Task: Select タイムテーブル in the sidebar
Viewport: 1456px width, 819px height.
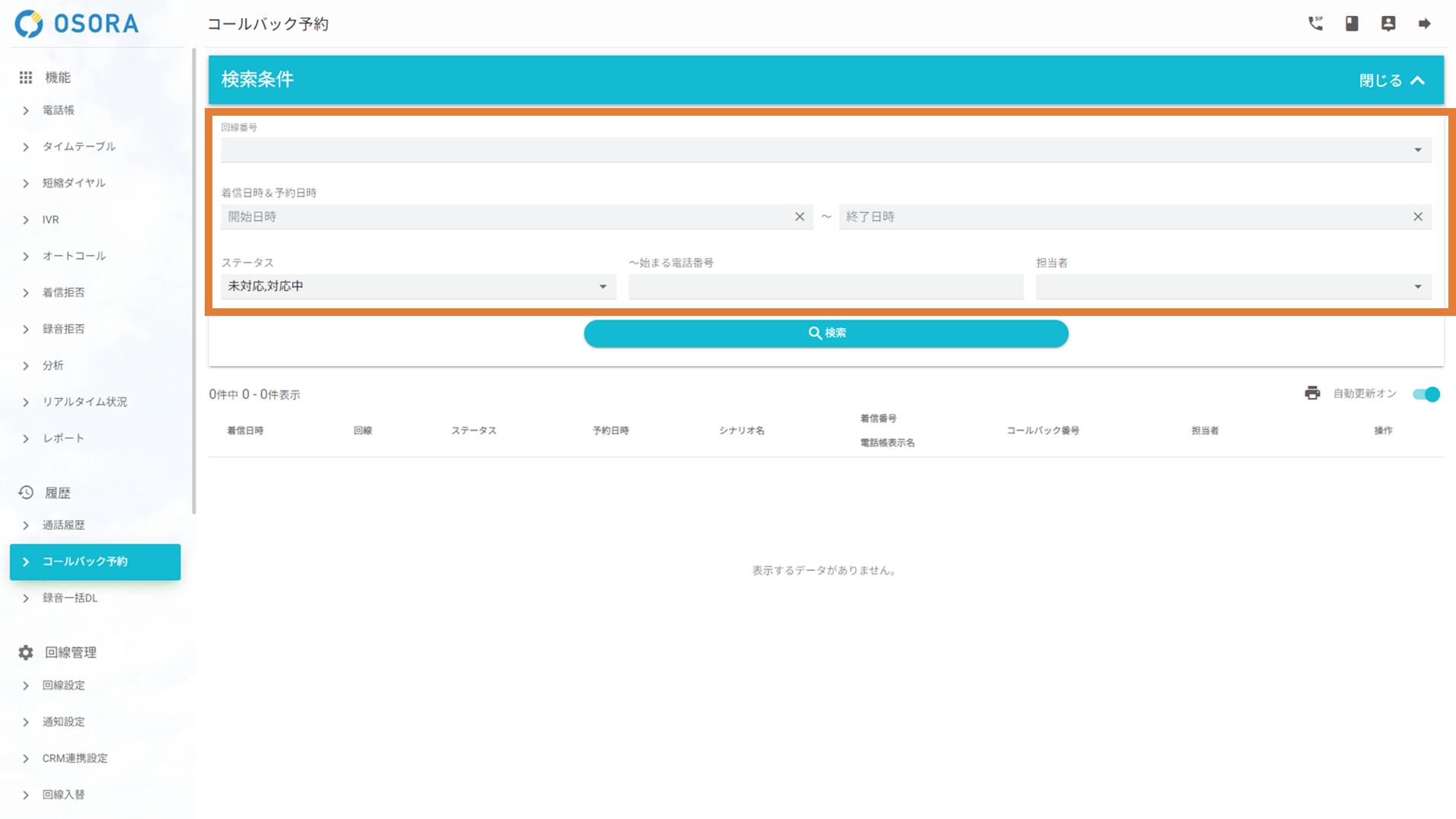Action: (78, 146)
